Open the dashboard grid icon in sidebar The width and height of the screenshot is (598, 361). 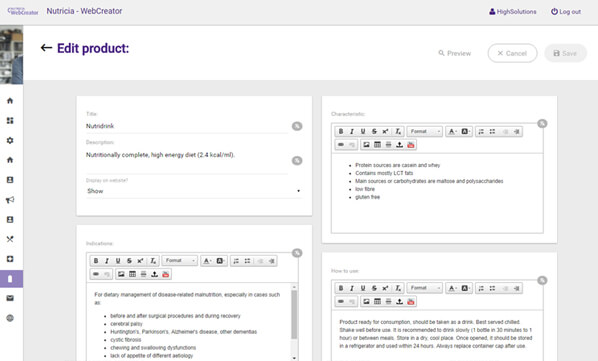(x=10, y=120)
